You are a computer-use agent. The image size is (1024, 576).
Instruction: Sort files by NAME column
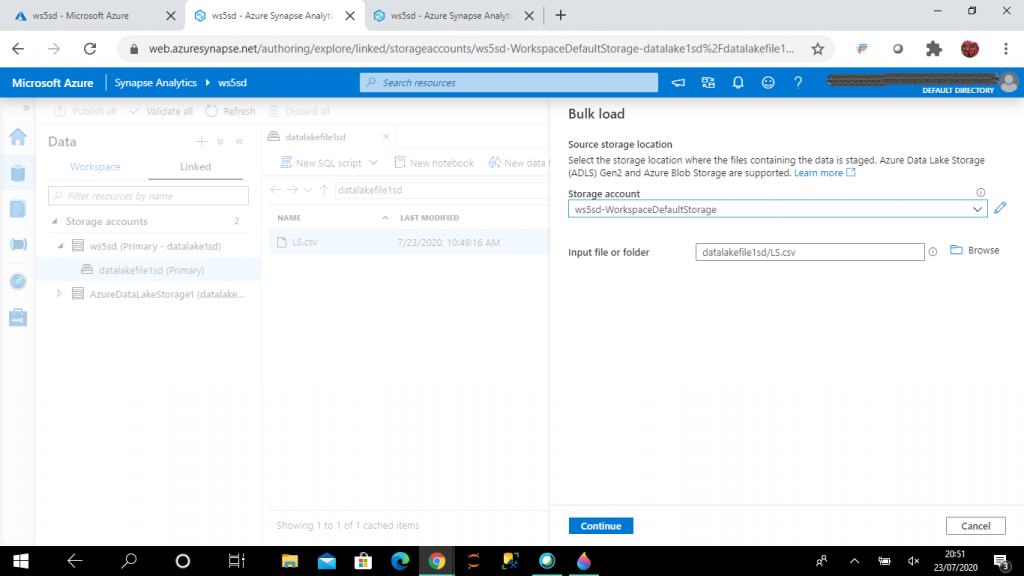click(289, 217)
